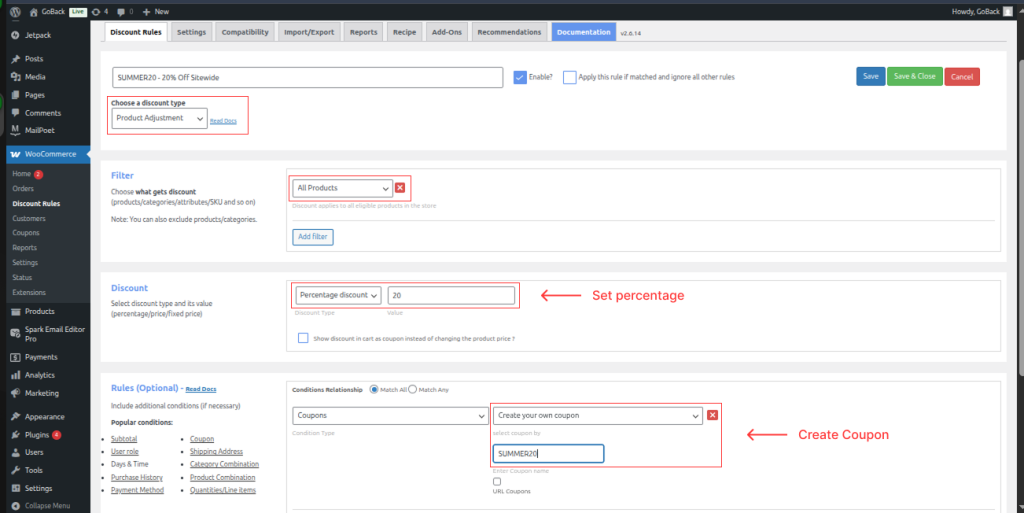1024x513 pixels.
Task: Select the Match All radio button
Action: click(x=374, y=390)
